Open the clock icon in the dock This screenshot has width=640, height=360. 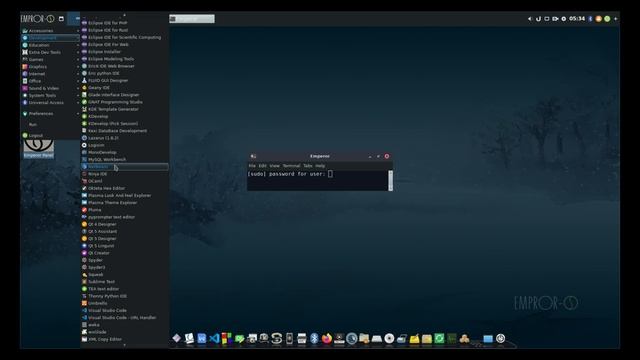[351, 338]
